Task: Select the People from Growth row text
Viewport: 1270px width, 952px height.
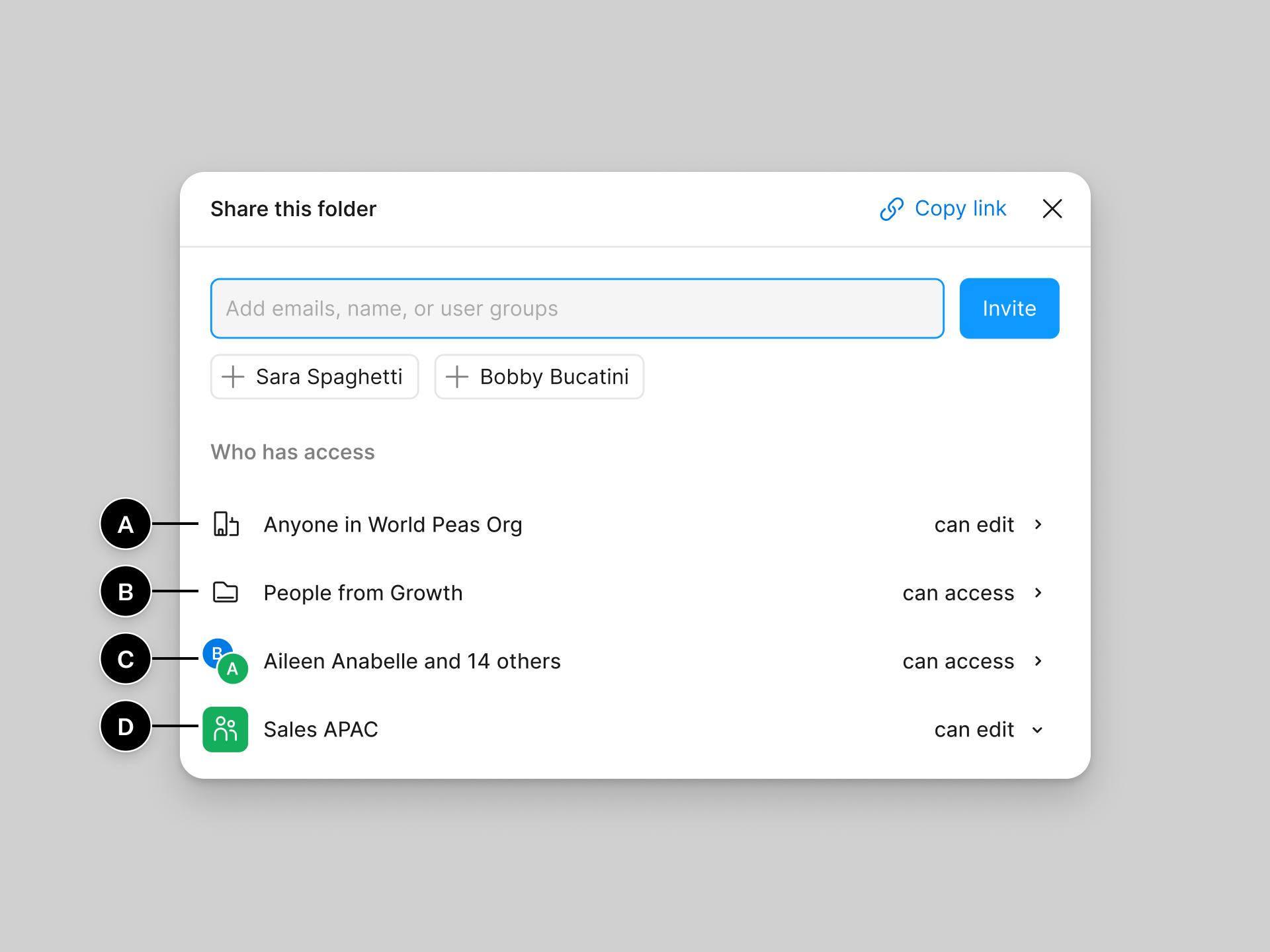Action: pos(363,593)
